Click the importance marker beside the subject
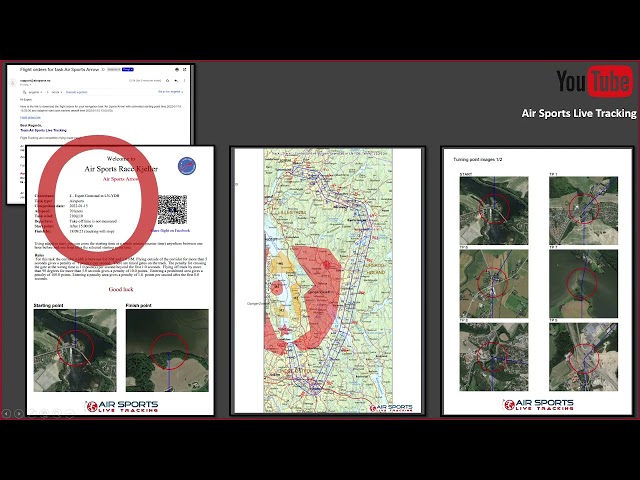The width and height of the screenshot is (640, 480). (x=103, y=69)
